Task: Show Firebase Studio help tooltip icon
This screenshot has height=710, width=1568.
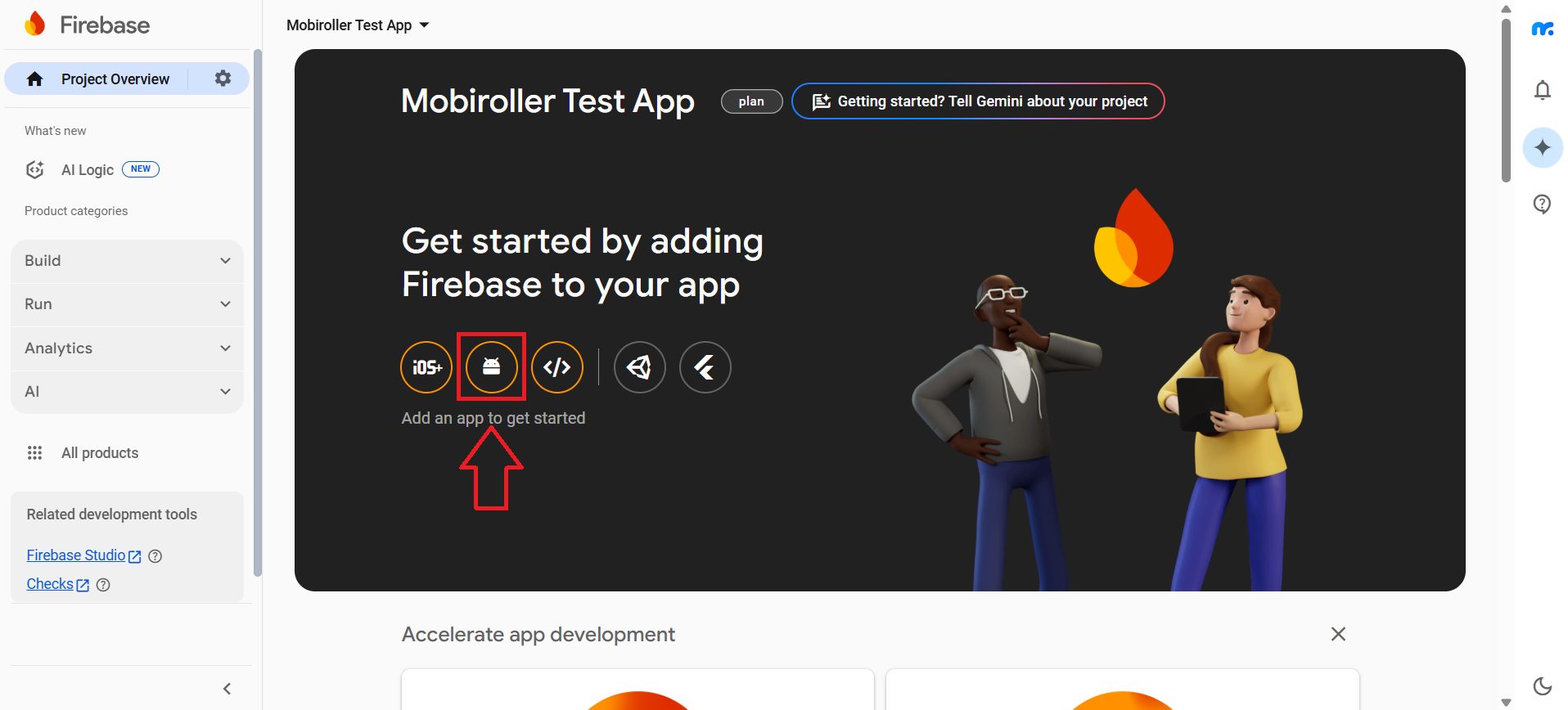Action: tap(155, 556)
